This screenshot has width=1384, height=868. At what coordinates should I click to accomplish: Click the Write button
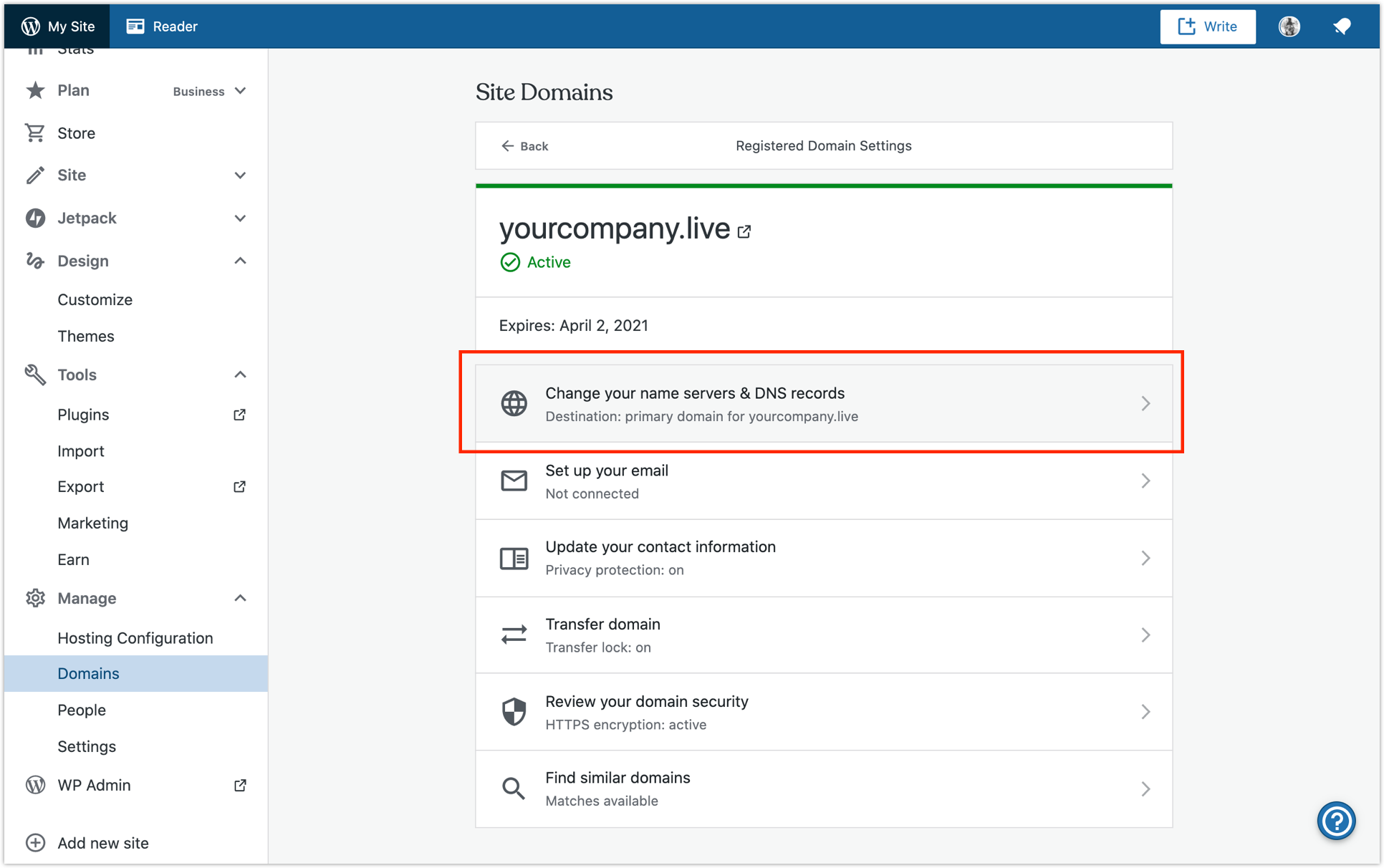[1207, 26]
